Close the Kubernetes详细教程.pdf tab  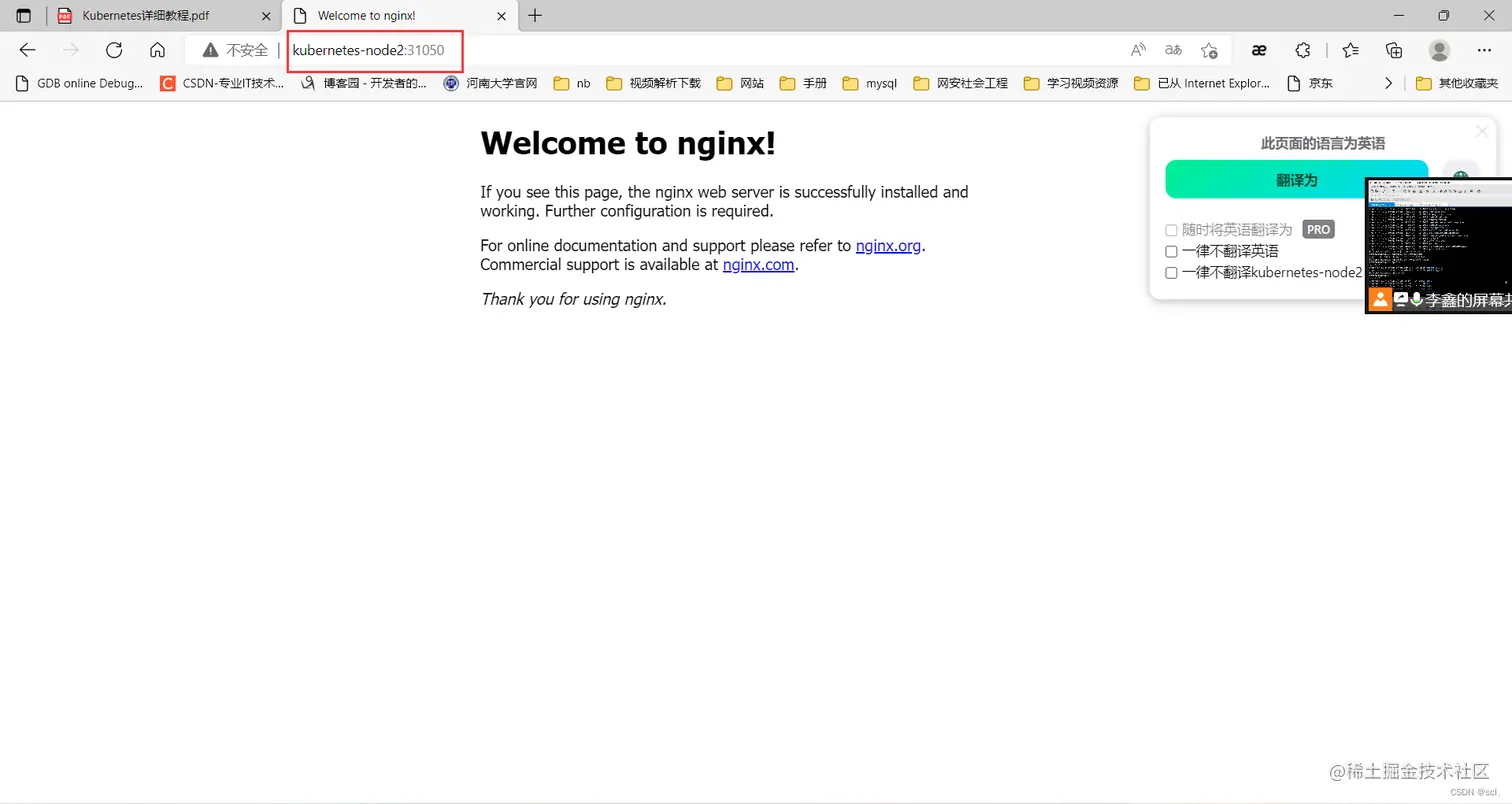pyautogui.click(x=264, y=16)
